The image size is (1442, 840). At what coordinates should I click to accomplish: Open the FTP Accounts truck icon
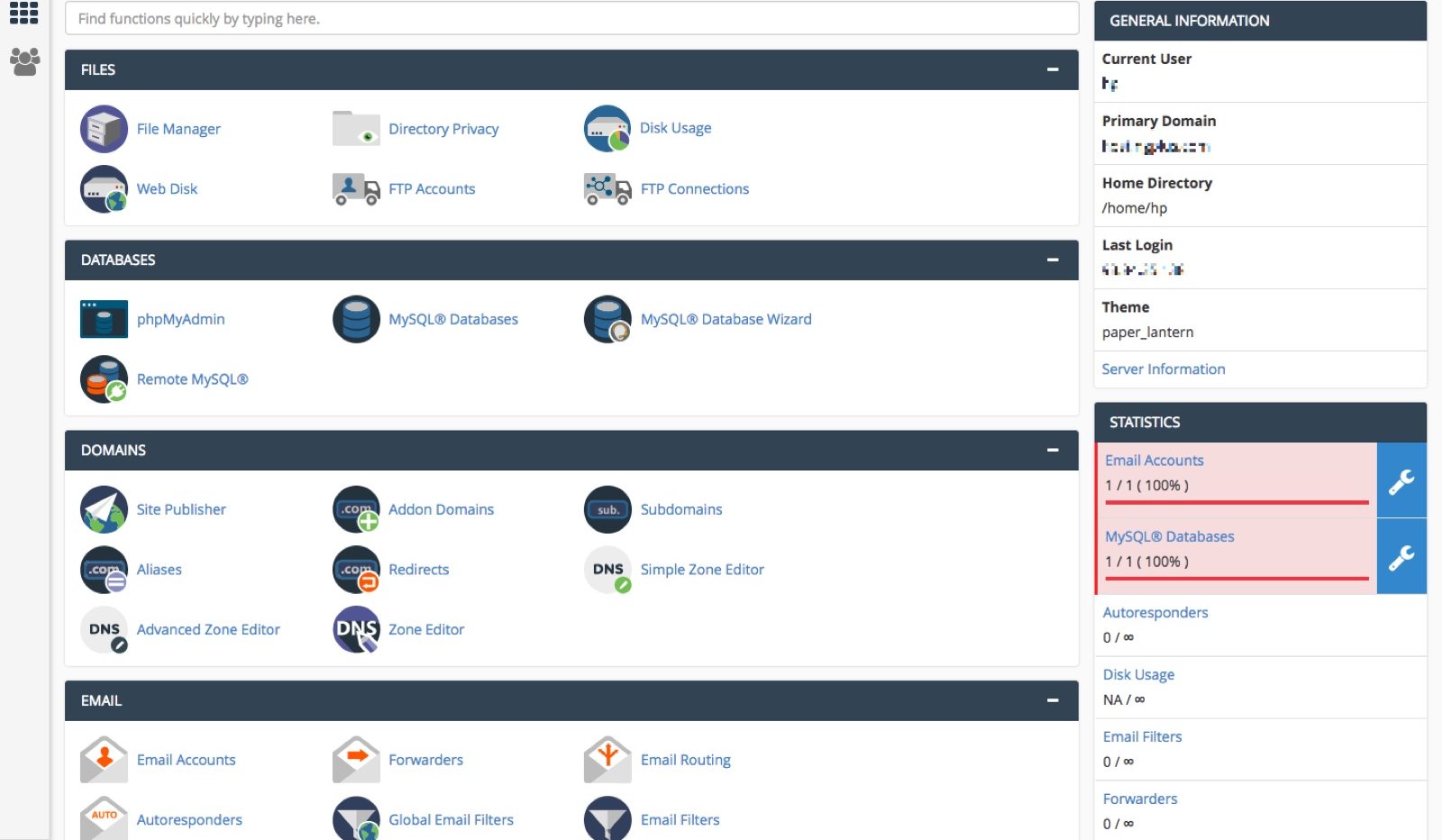pyautogui.click(x=356, y=189)
